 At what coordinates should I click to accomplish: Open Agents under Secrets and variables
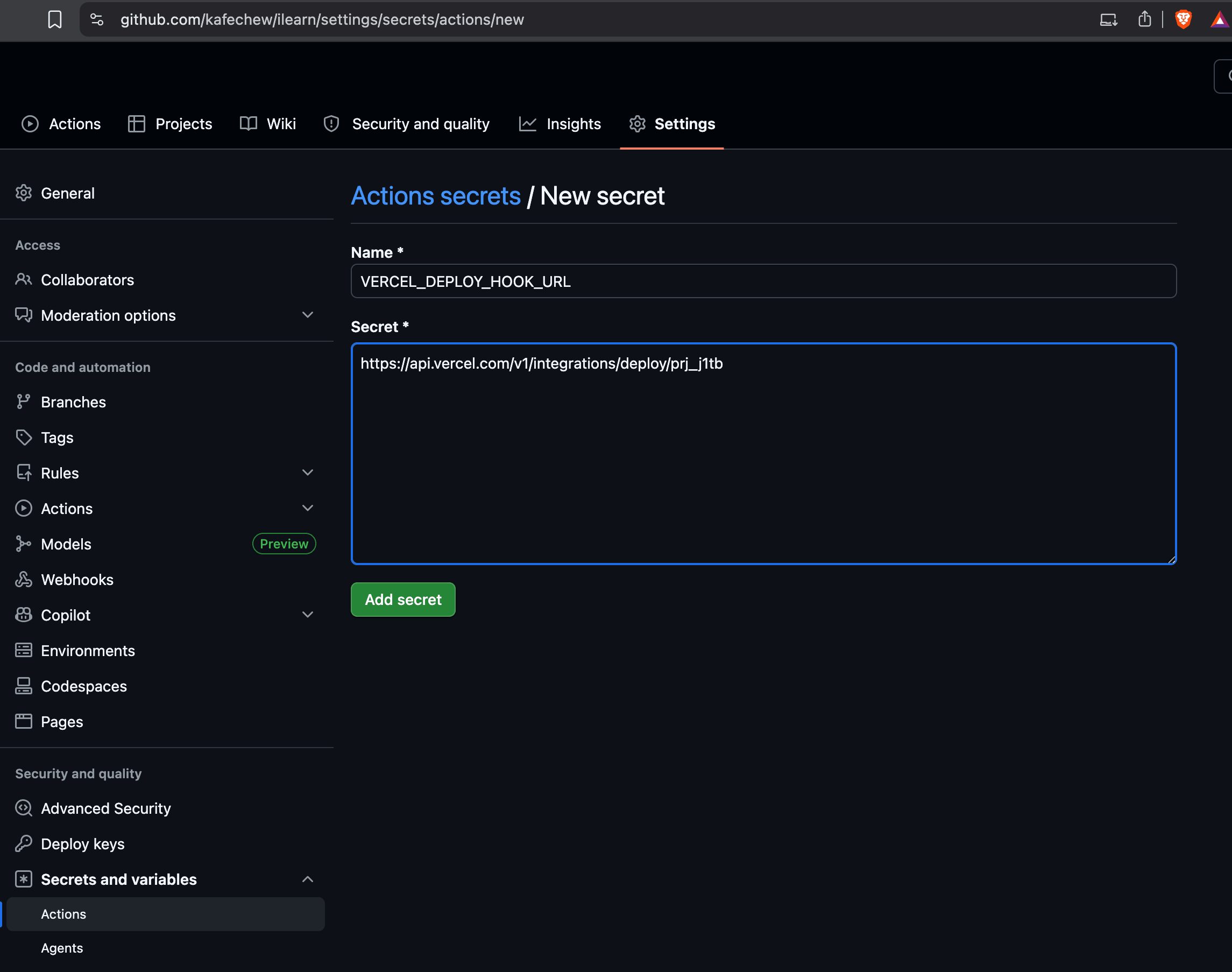pos(62,948)
